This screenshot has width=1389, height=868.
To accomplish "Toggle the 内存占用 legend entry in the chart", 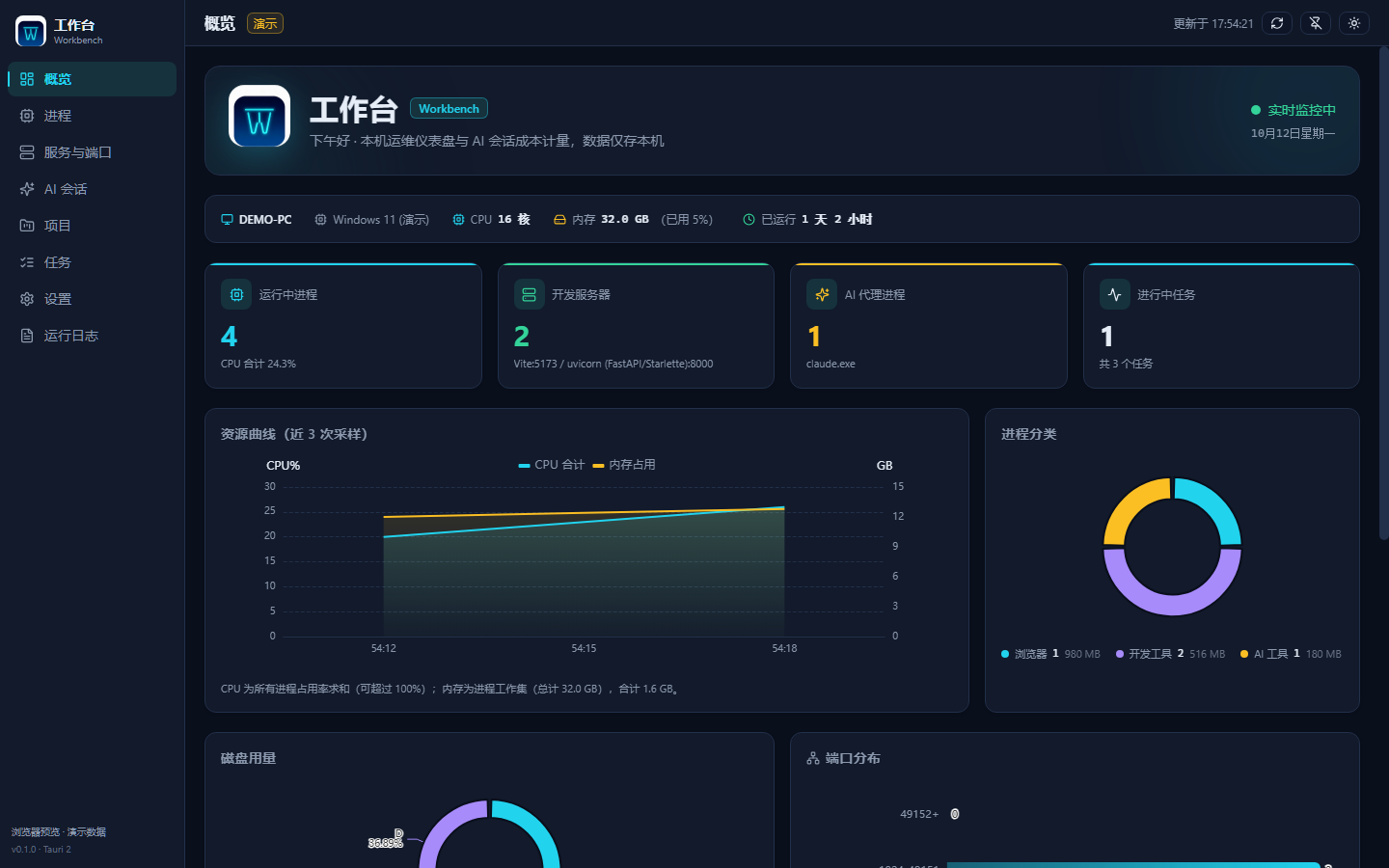I will pos(624,465).
